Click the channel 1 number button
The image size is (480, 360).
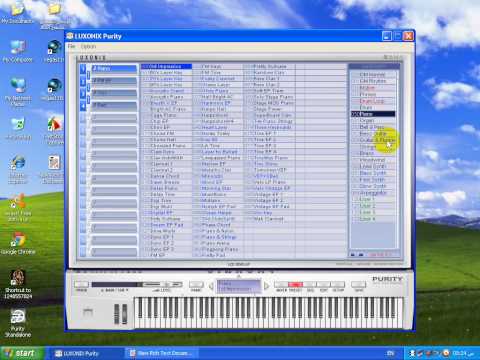(x=83, y=69)
